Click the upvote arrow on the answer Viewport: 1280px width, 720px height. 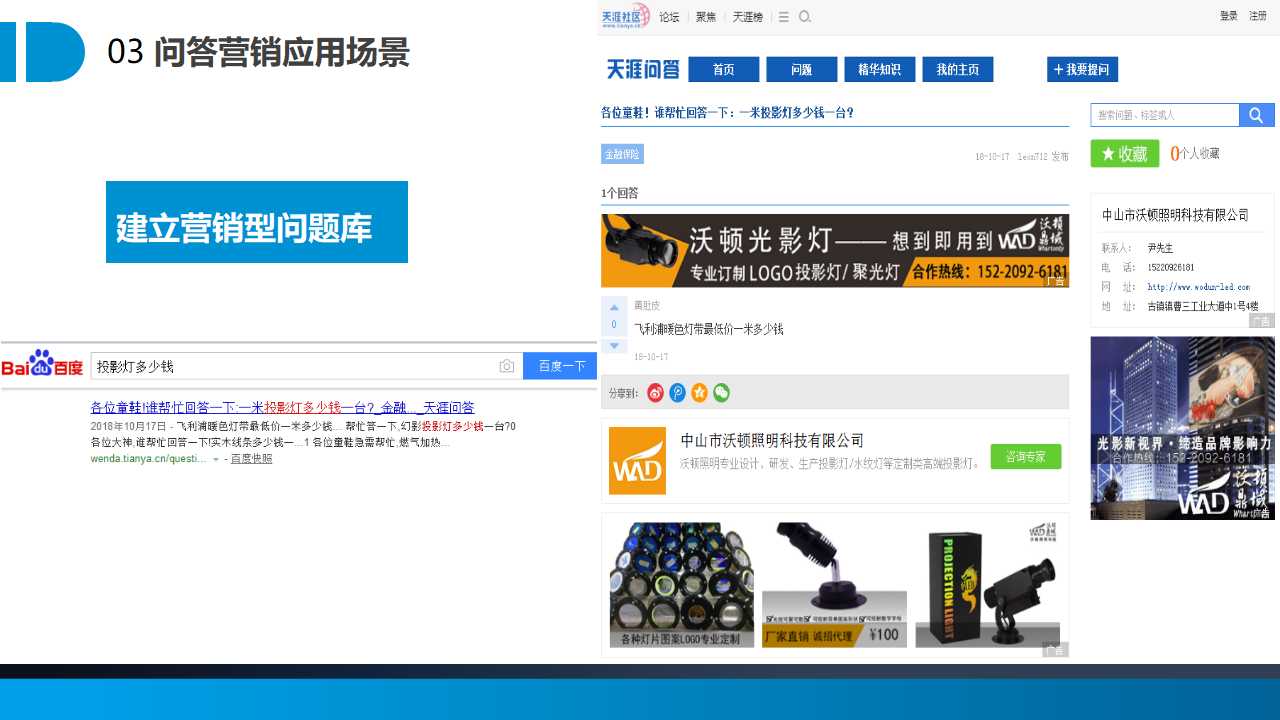pos(614,307)
